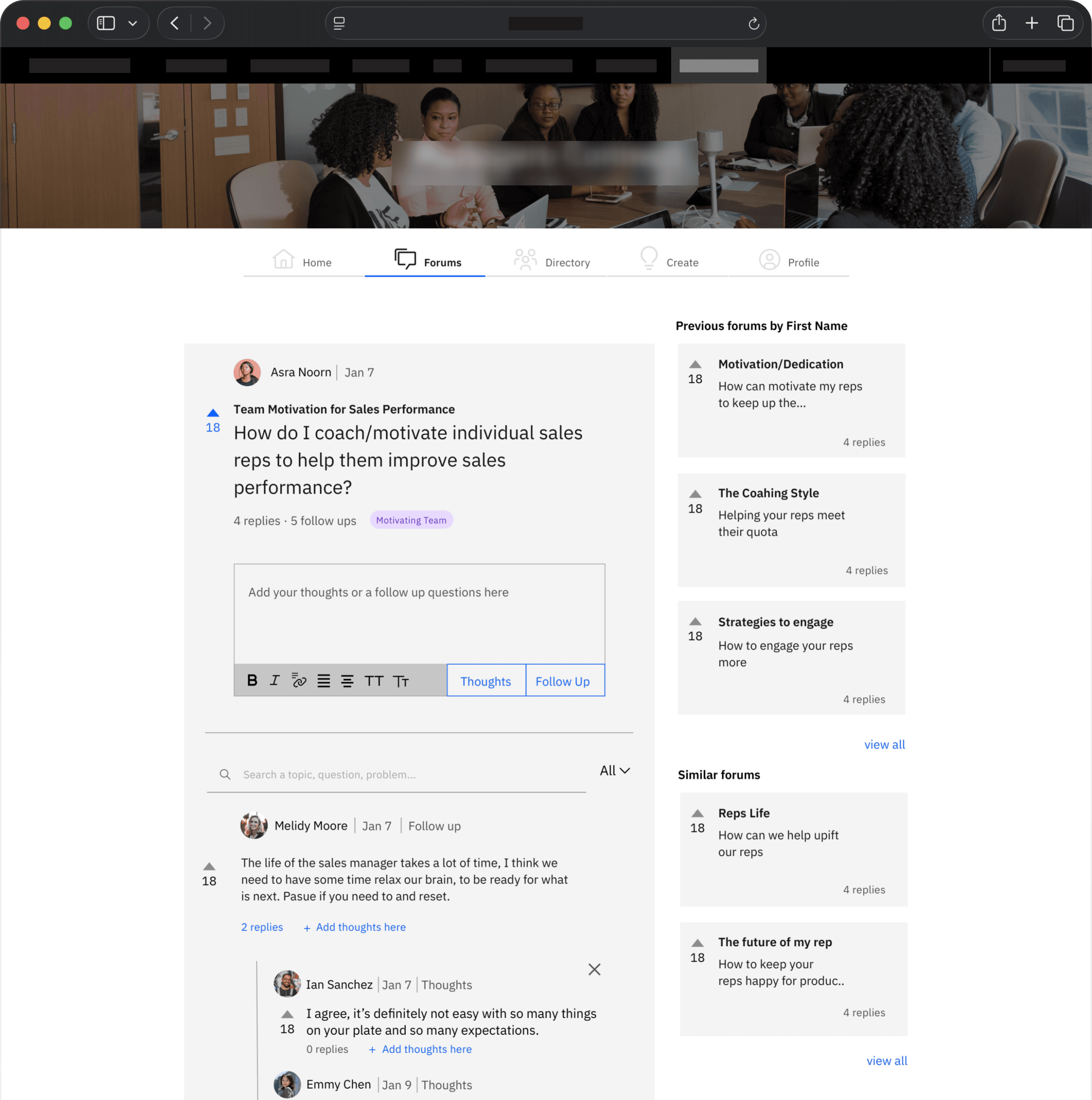The image size is (1092, 1100).
Task: Click the Team Motivation for Sales Performance heading
Action: coord(344,409)
